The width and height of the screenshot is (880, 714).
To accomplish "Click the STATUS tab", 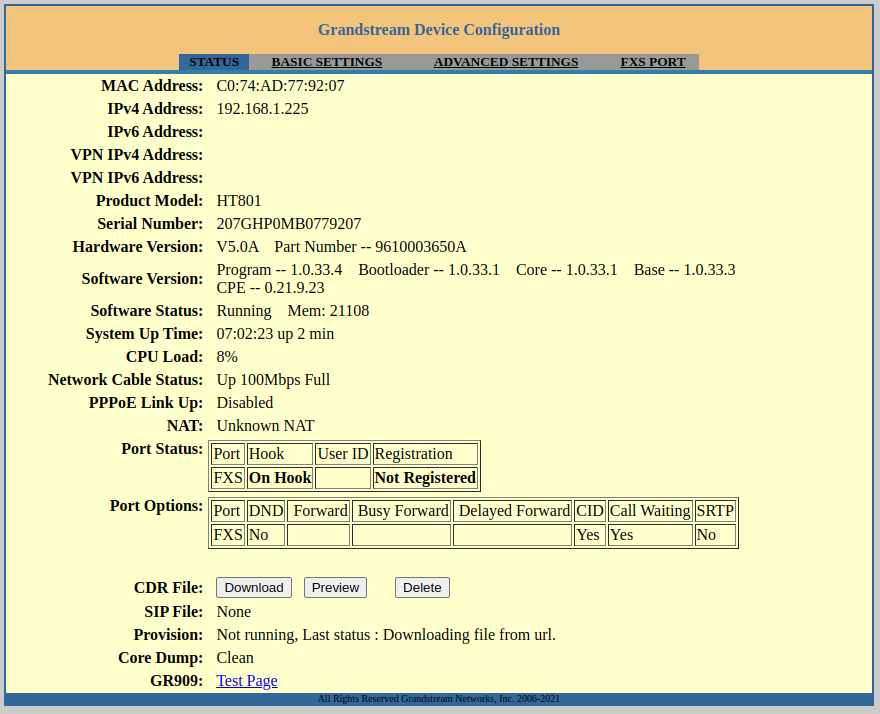I will (x=214, y=61).
